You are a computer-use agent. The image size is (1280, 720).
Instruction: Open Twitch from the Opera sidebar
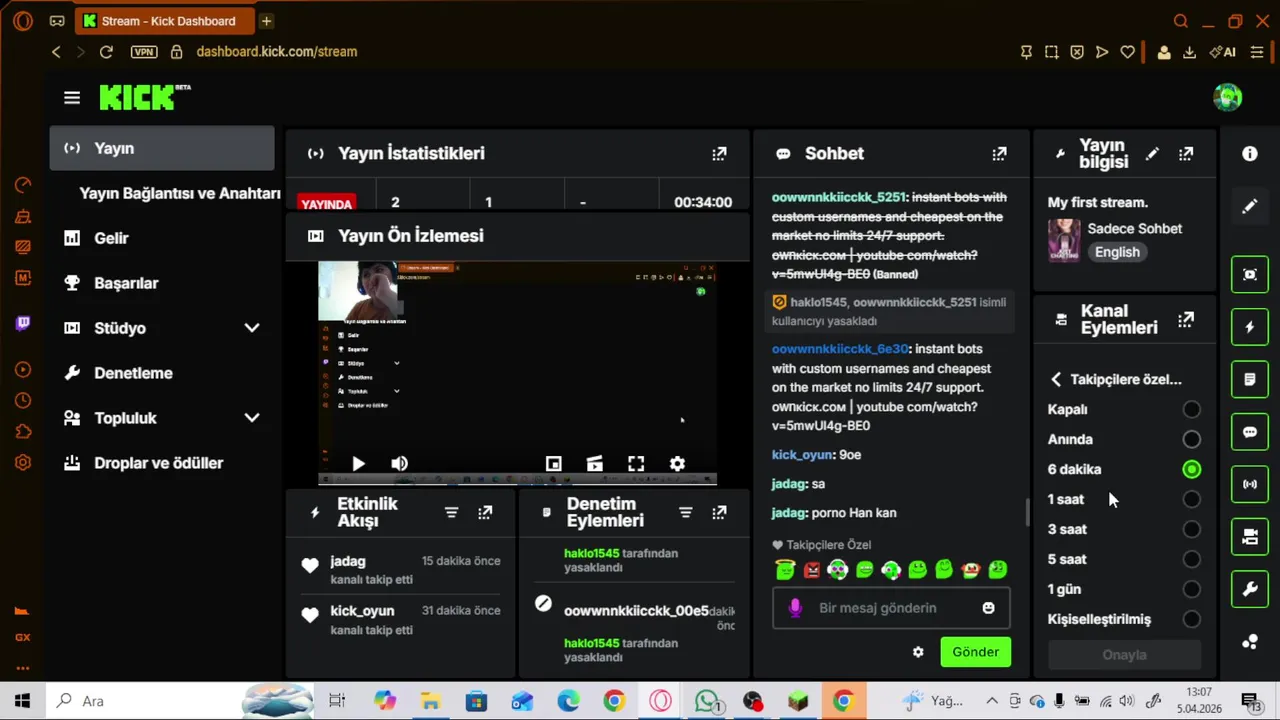tap(23, 322)
